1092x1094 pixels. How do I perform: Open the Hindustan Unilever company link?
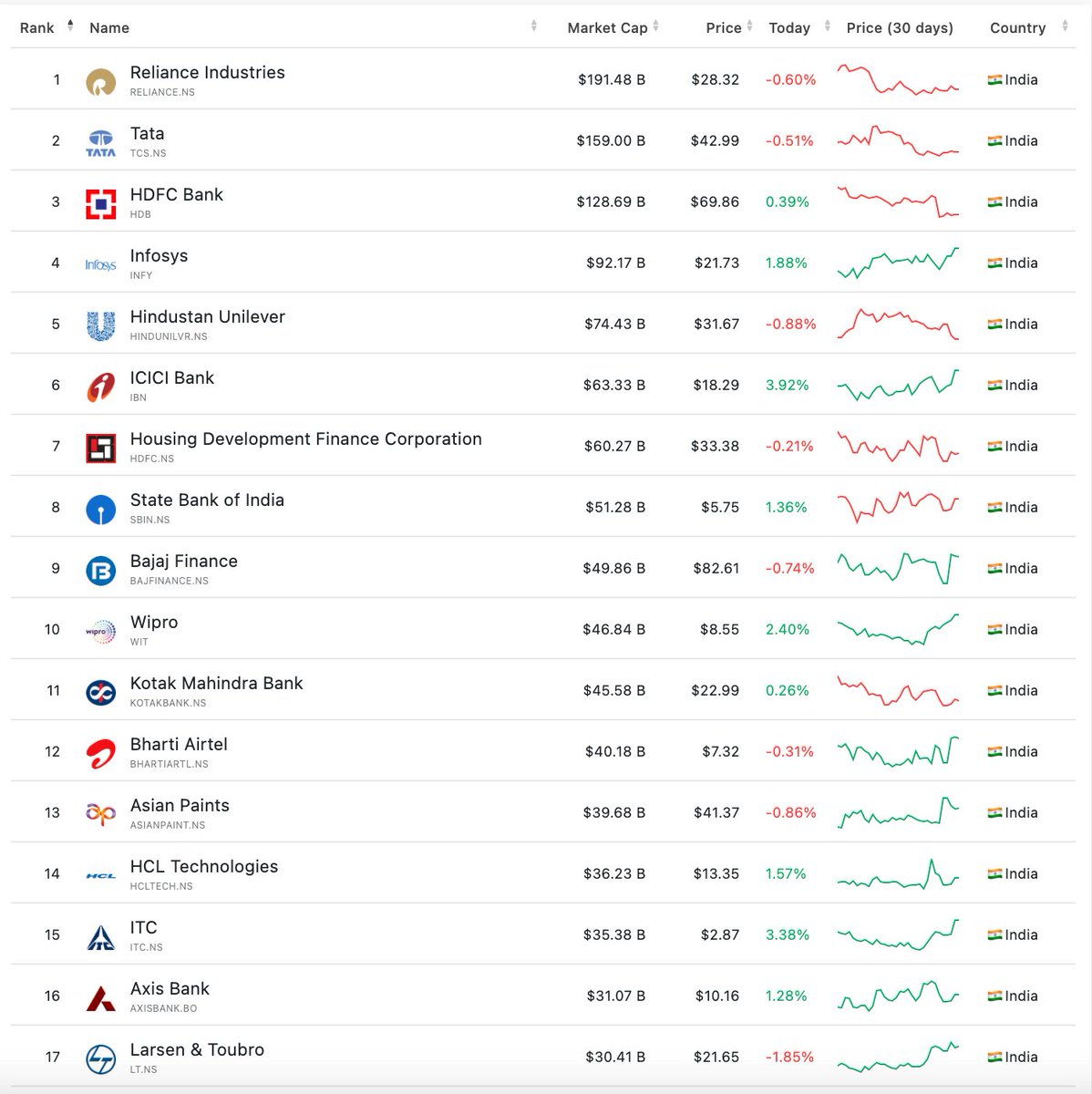tap(208, 316)
